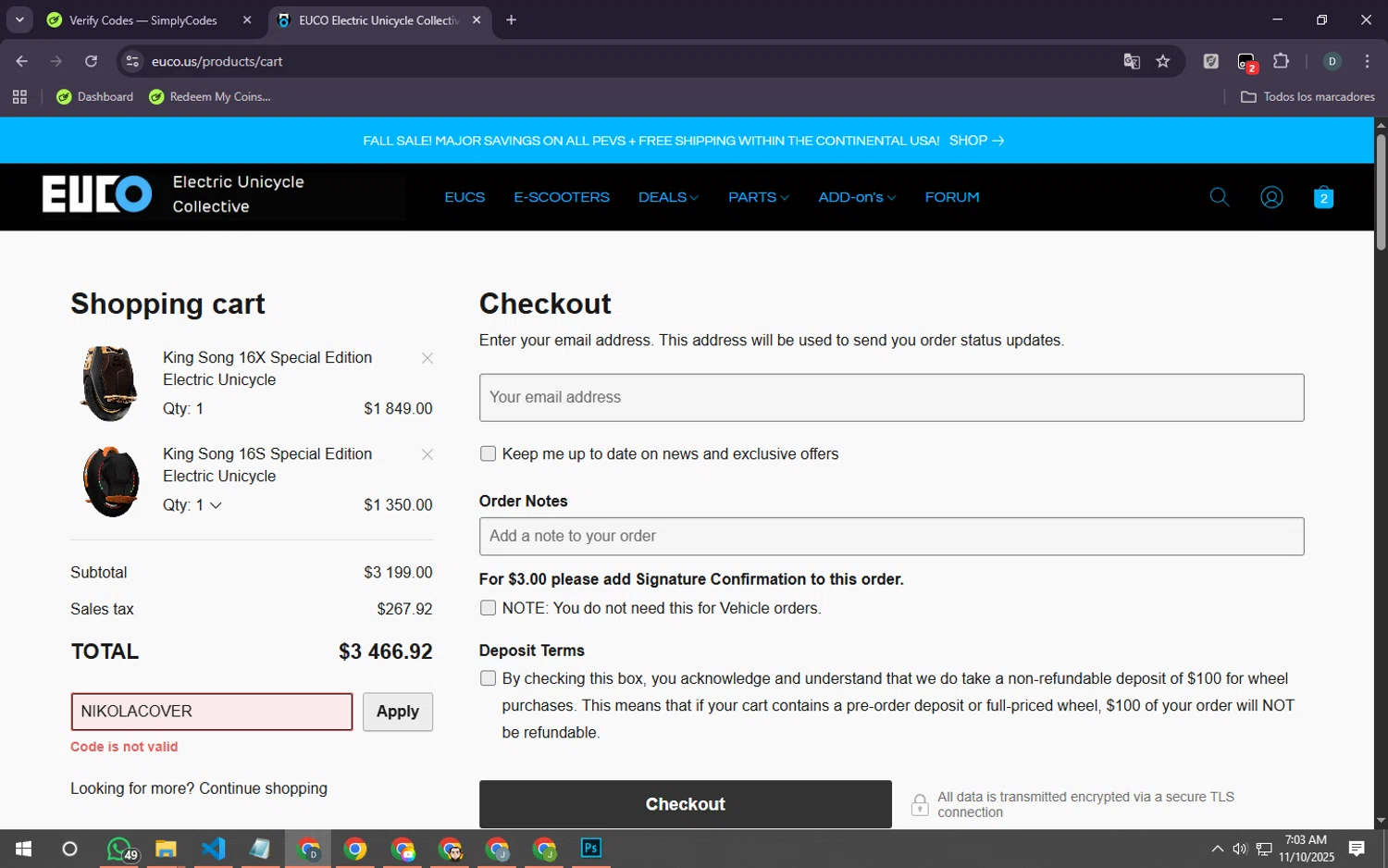Click the Apply coupon button
The image size is (1388, 868).
pyautogui.click(x=398, y=712)
